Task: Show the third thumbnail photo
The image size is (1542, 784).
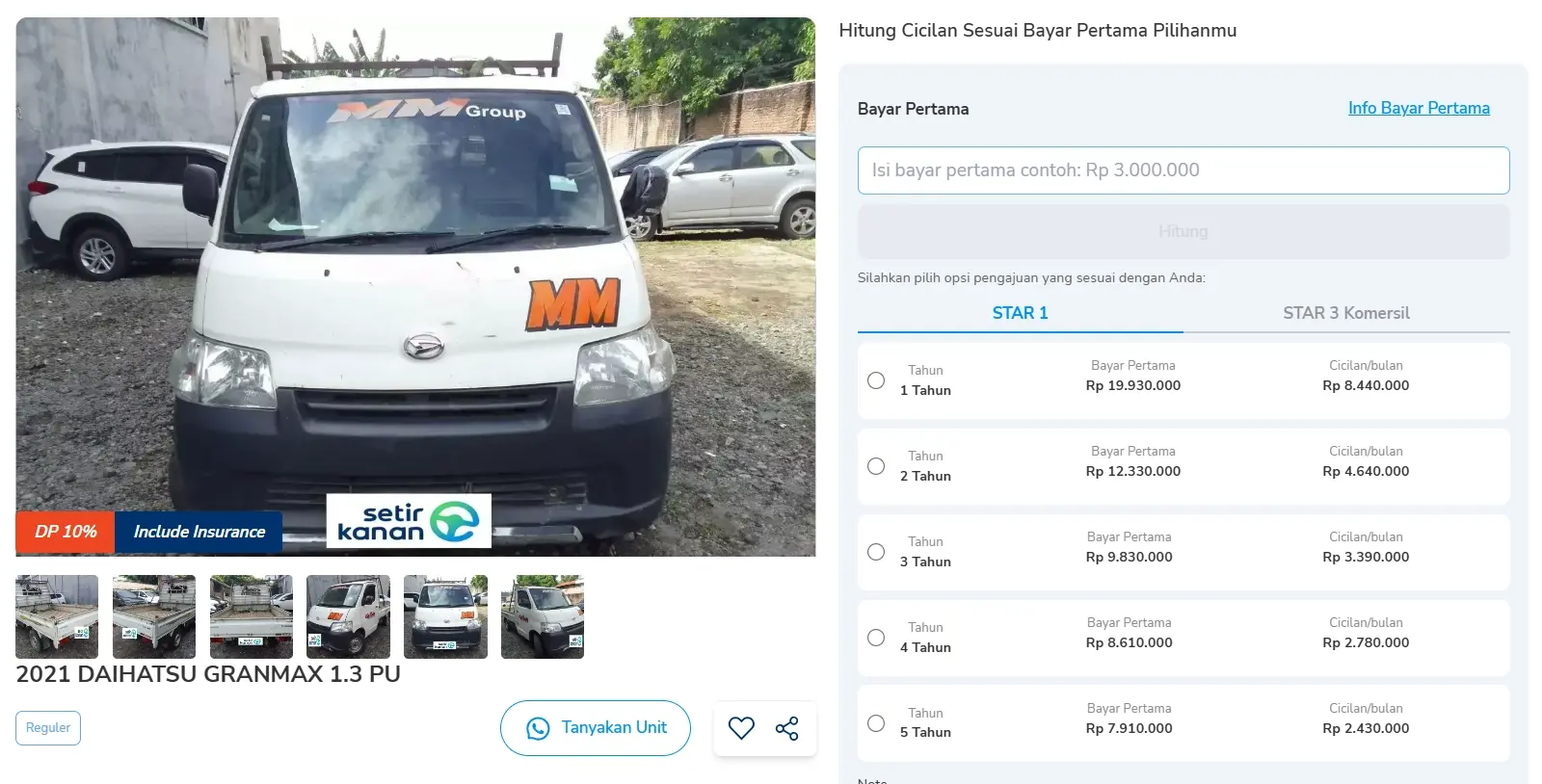Action: click(x=252, y=616)
